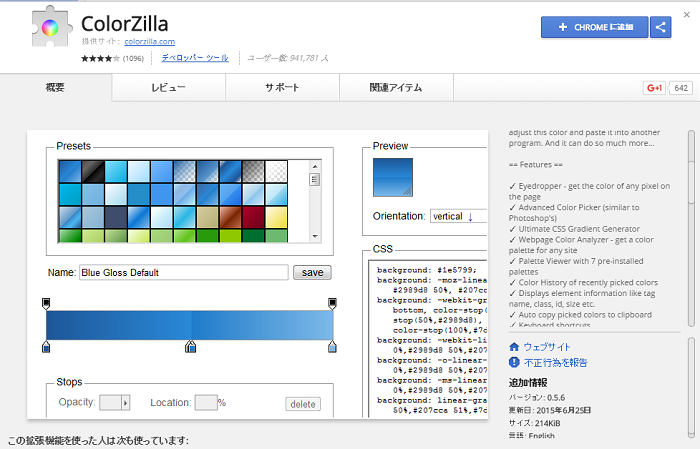700x449 pixels.
Task: Switch to the 概要 tab
Action: point(55,87)
